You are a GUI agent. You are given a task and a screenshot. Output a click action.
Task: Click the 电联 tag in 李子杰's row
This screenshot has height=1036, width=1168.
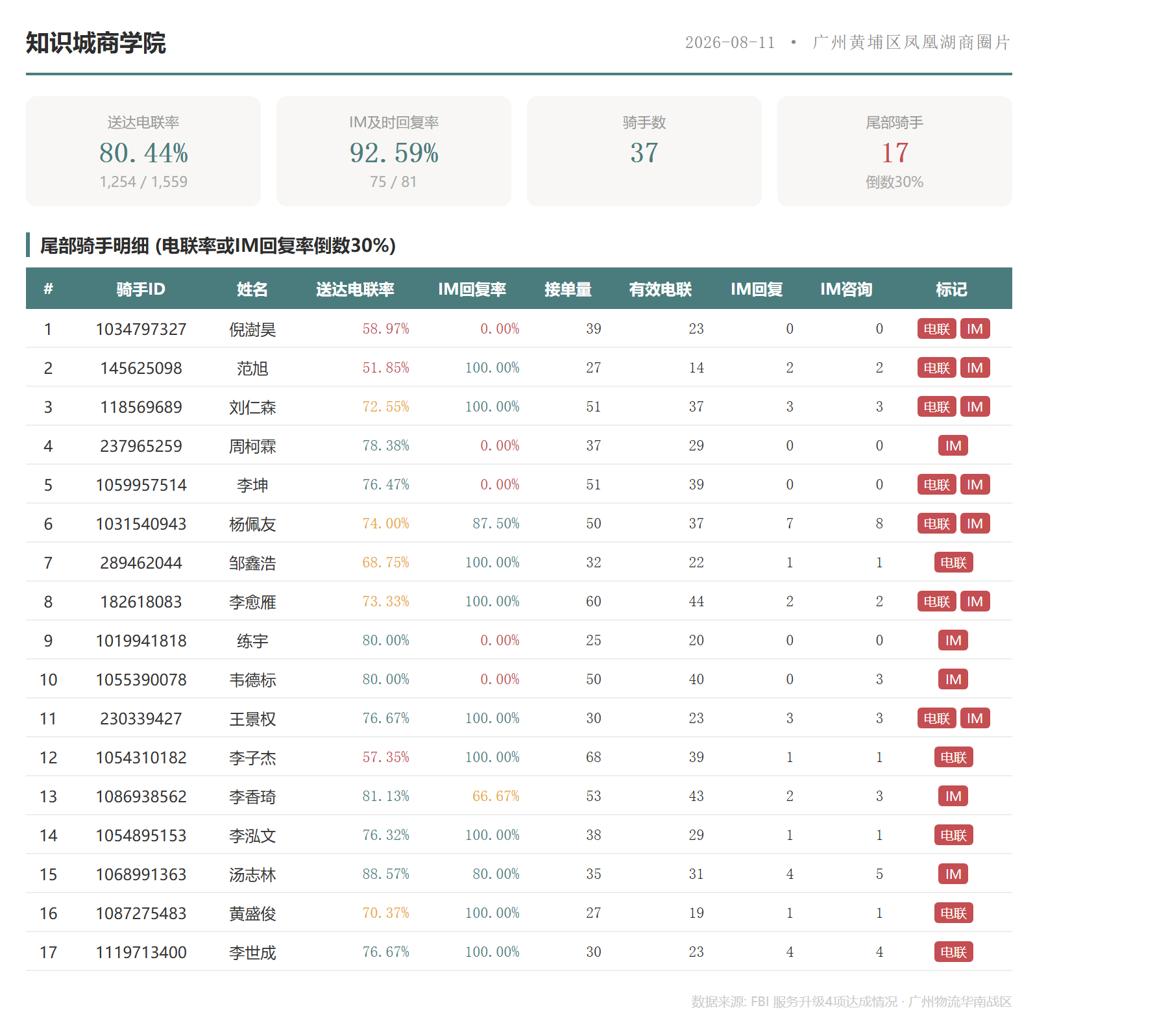pos(953,757)
